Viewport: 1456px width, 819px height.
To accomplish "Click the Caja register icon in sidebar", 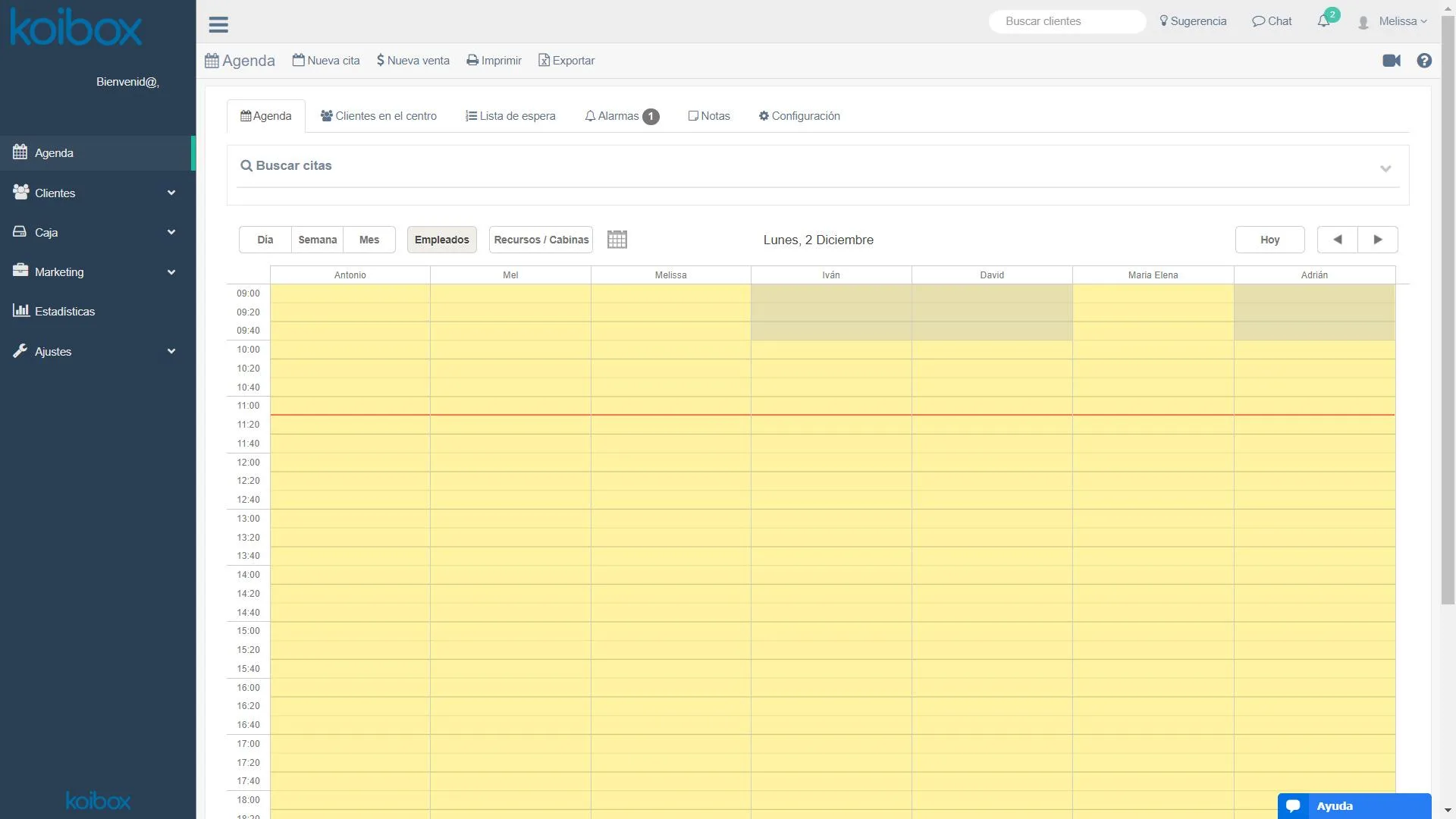I will 20,232.
